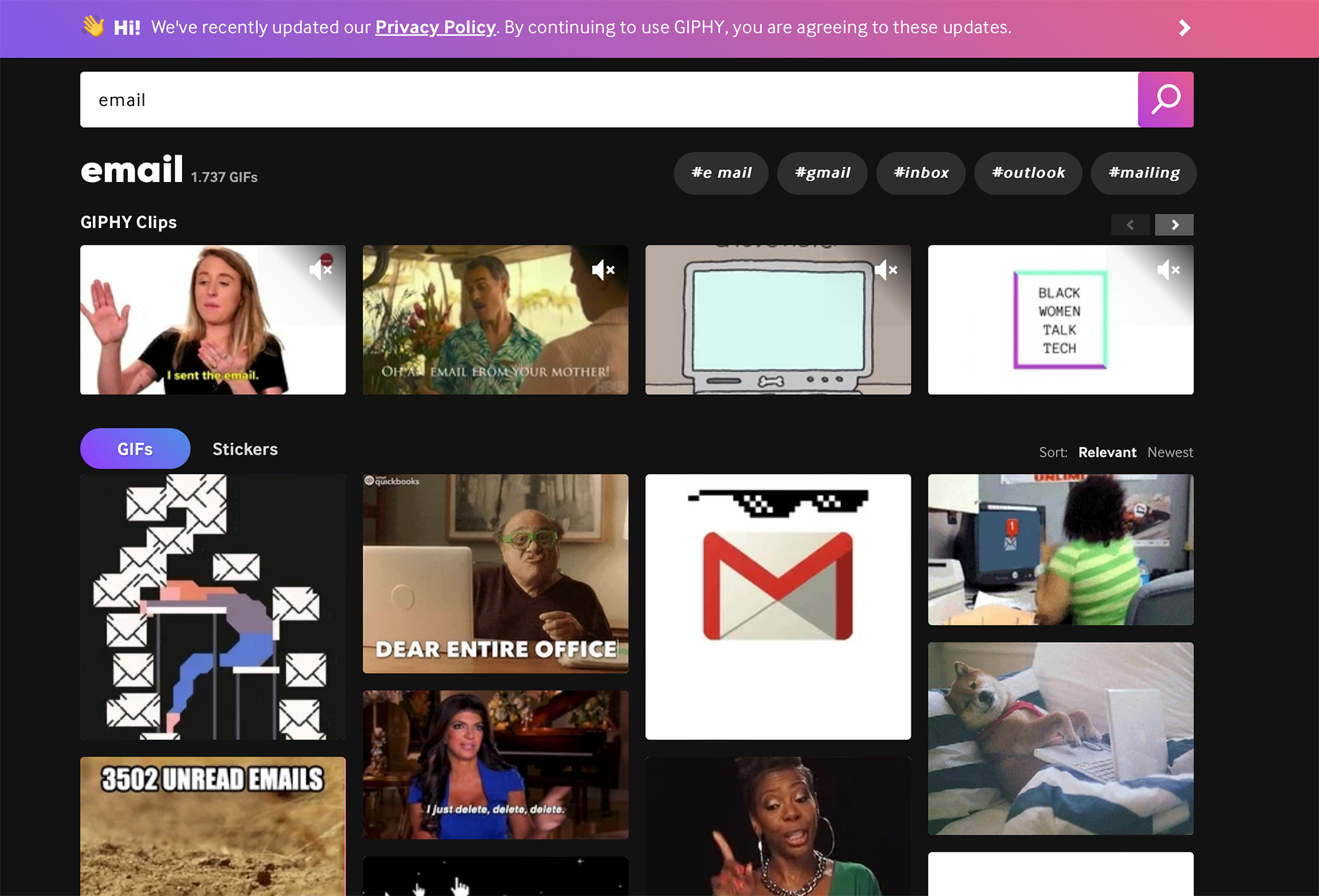
Task: Click the 'GIPHY Clips' section heading
Action: click(129, 222)
